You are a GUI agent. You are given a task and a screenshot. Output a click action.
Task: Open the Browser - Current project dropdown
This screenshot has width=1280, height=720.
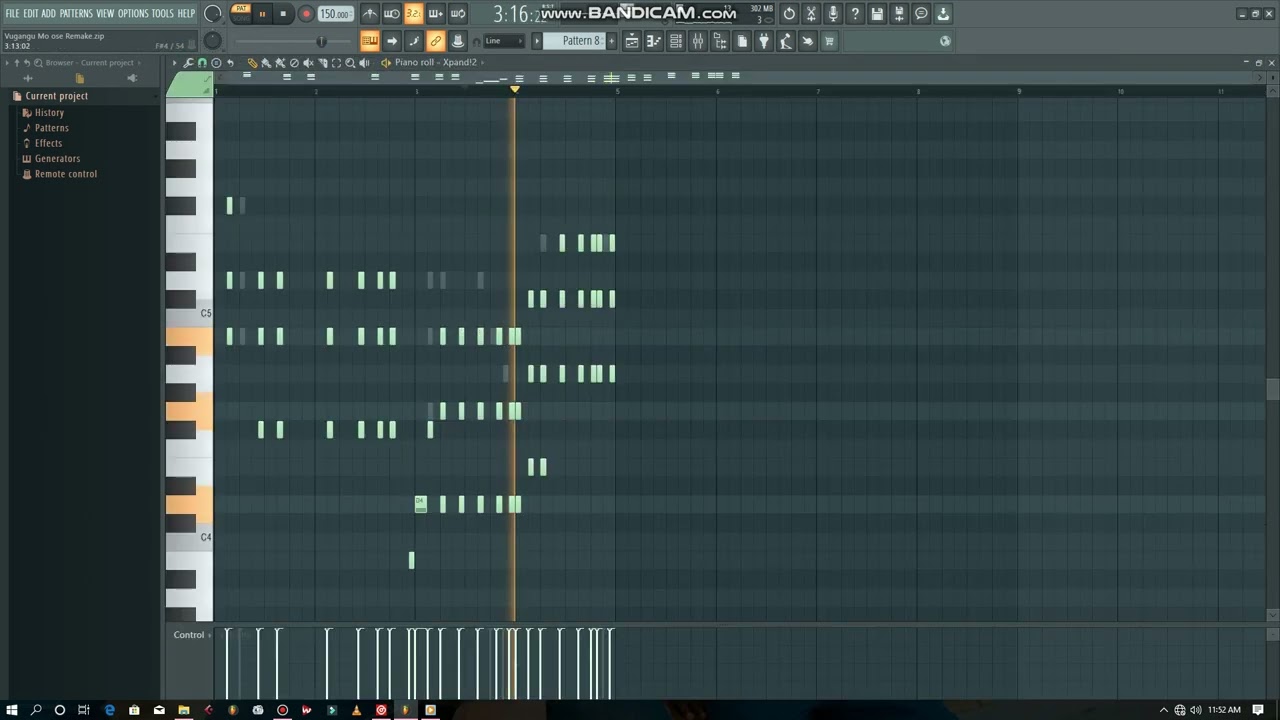(x=89, y=63)
